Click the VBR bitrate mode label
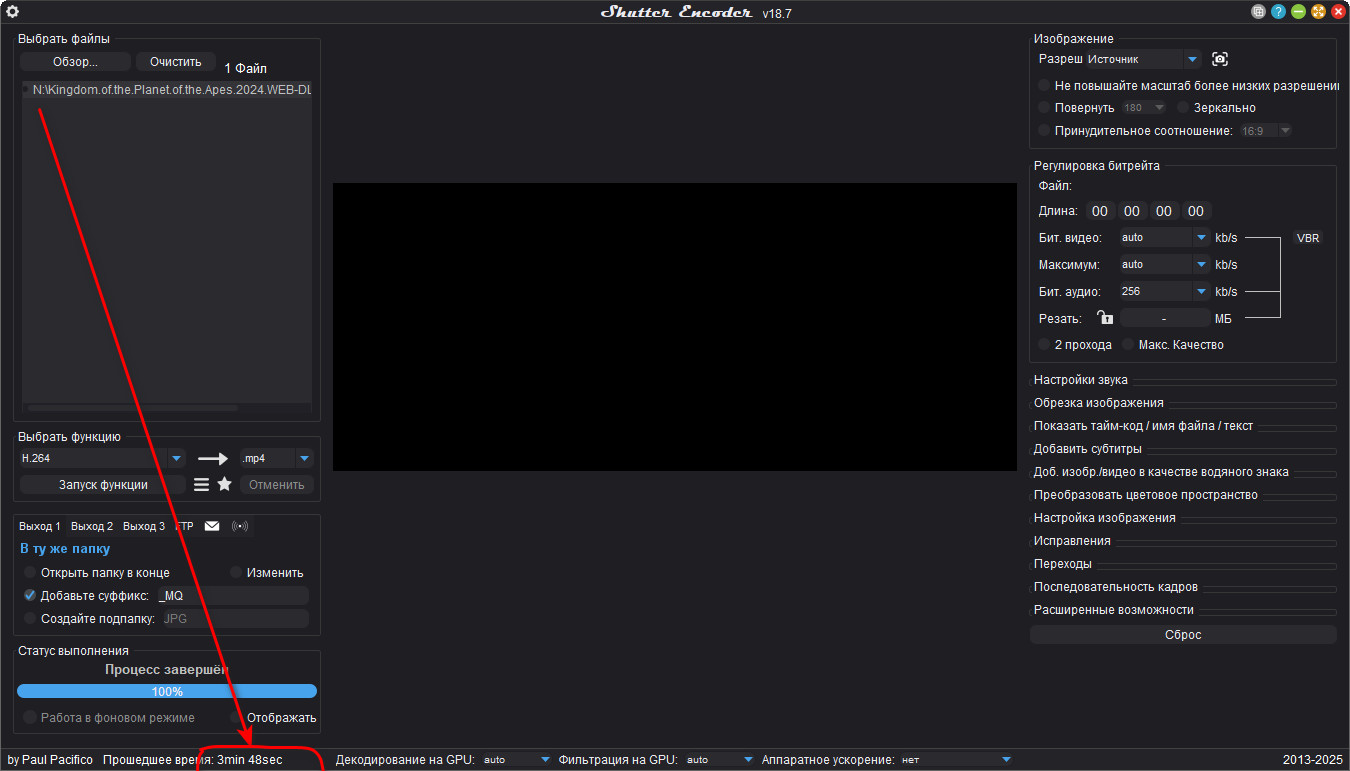Screen dimensions: 1350x771 [x=1308, y=238]
